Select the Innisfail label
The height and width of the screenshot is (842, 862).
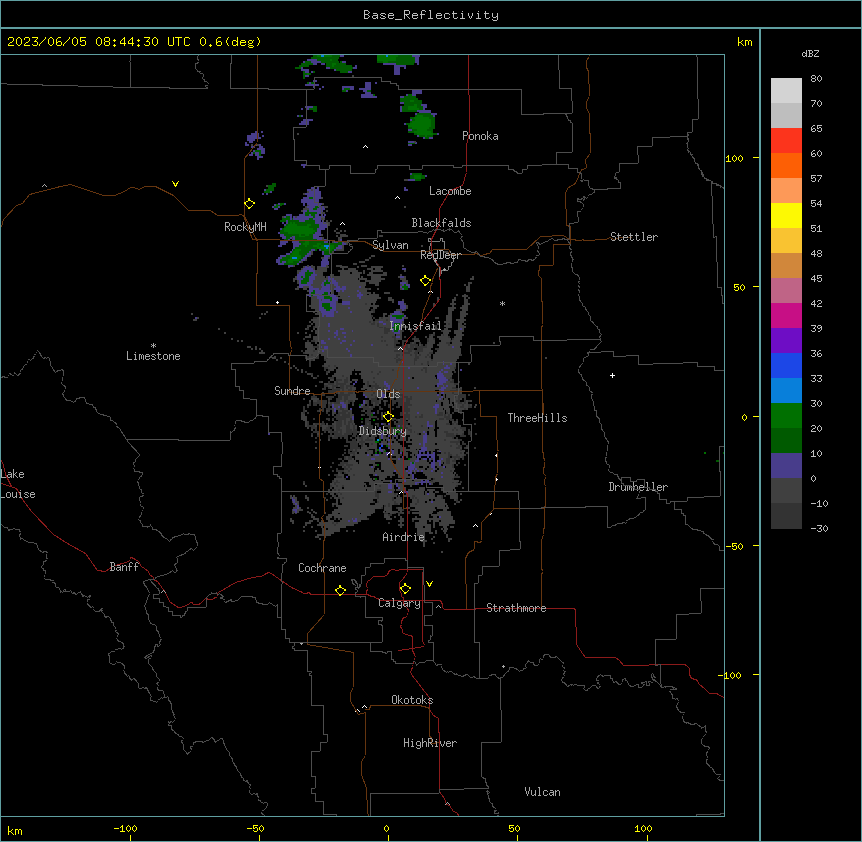tap(415, 326)
